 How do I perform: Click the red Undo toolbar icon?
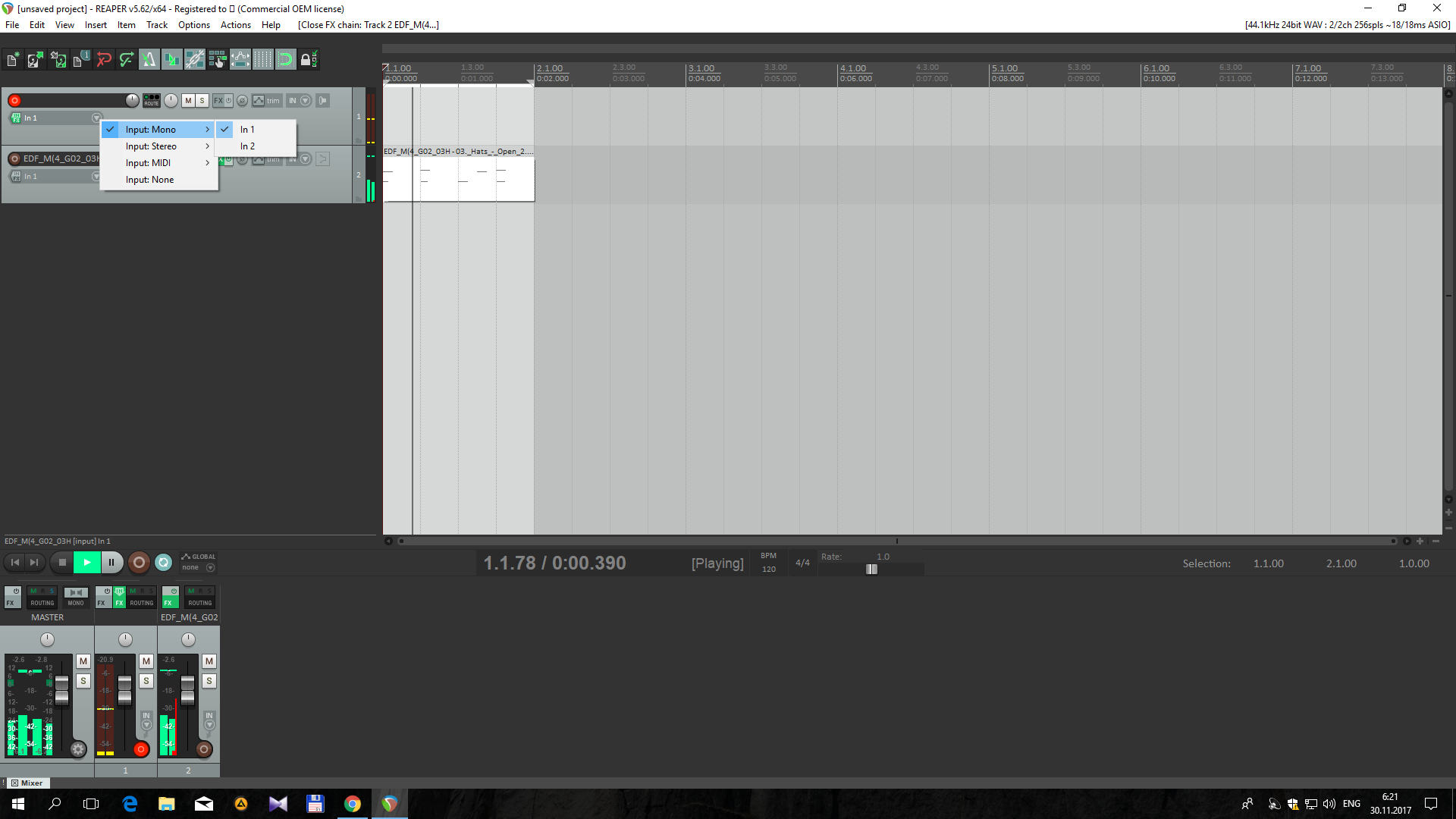(104, 59)
